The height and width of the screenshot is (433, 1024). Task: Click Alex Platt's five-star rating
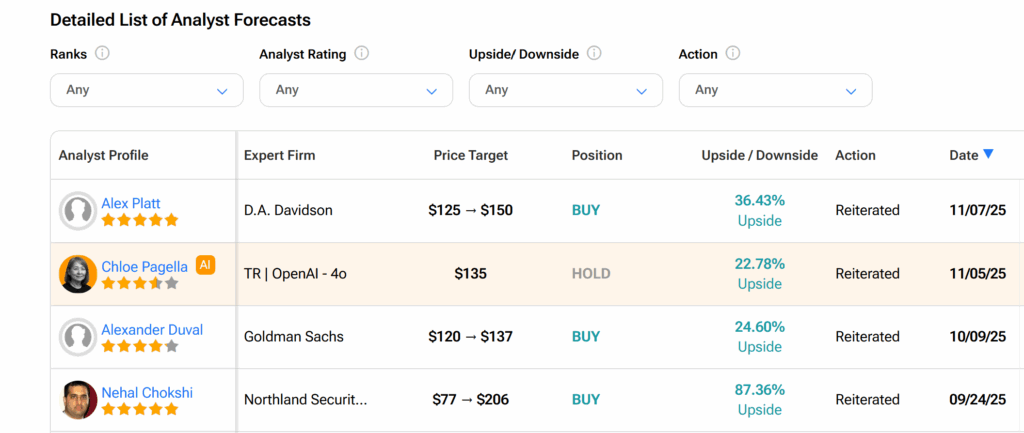point(140,220)
